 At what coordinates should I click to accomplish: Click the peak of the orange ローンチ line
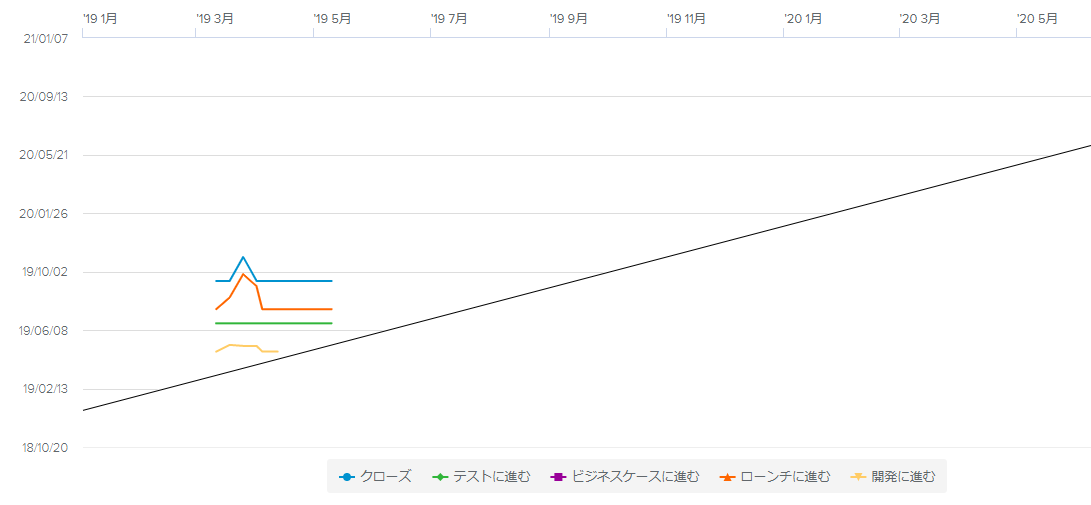[243, 274]
